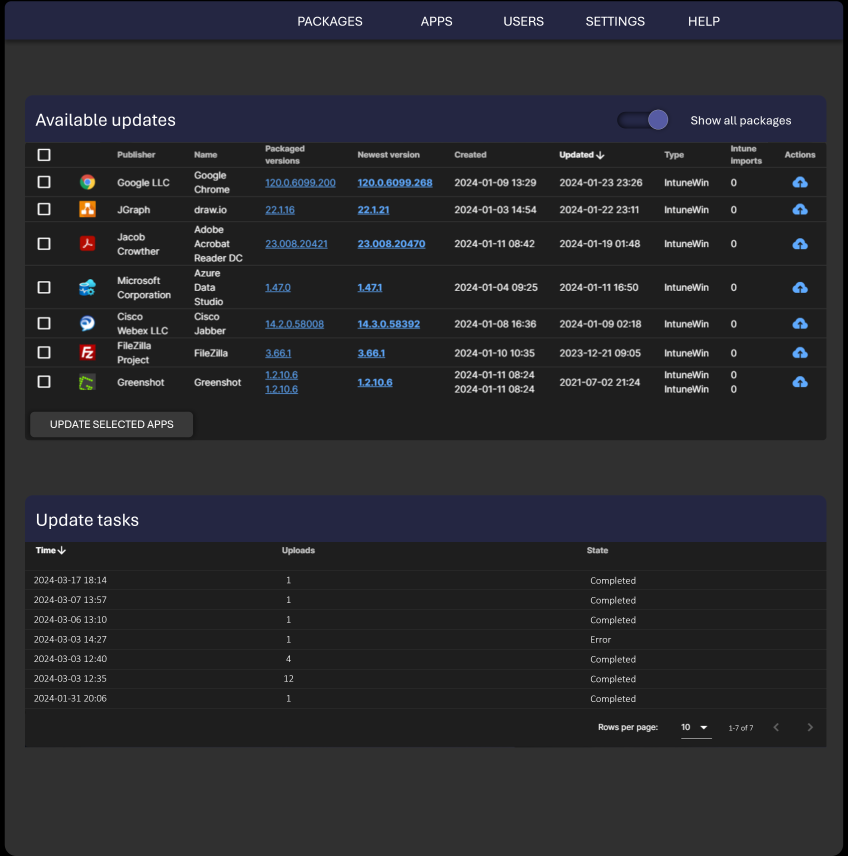Check the Cisco Jabber row checkbox

pos(44,324)
